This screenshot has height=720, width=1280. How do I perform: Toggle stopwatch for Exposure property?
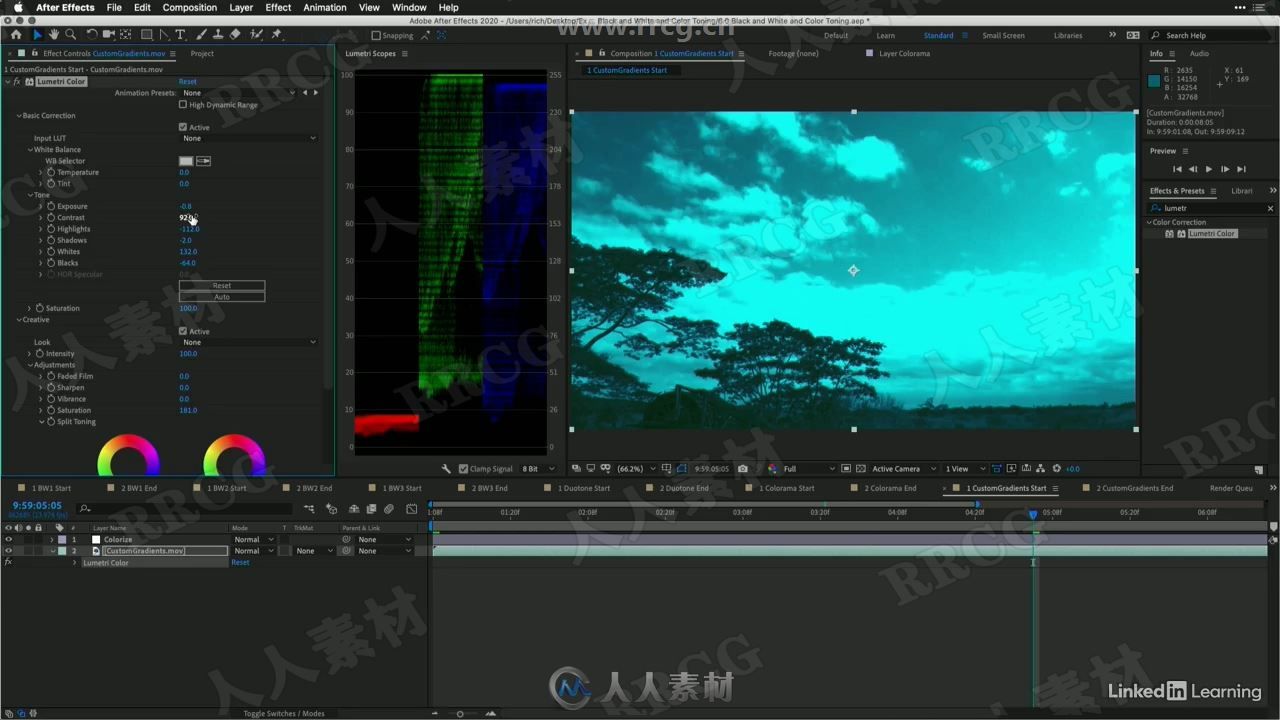(x=51, y=206)
